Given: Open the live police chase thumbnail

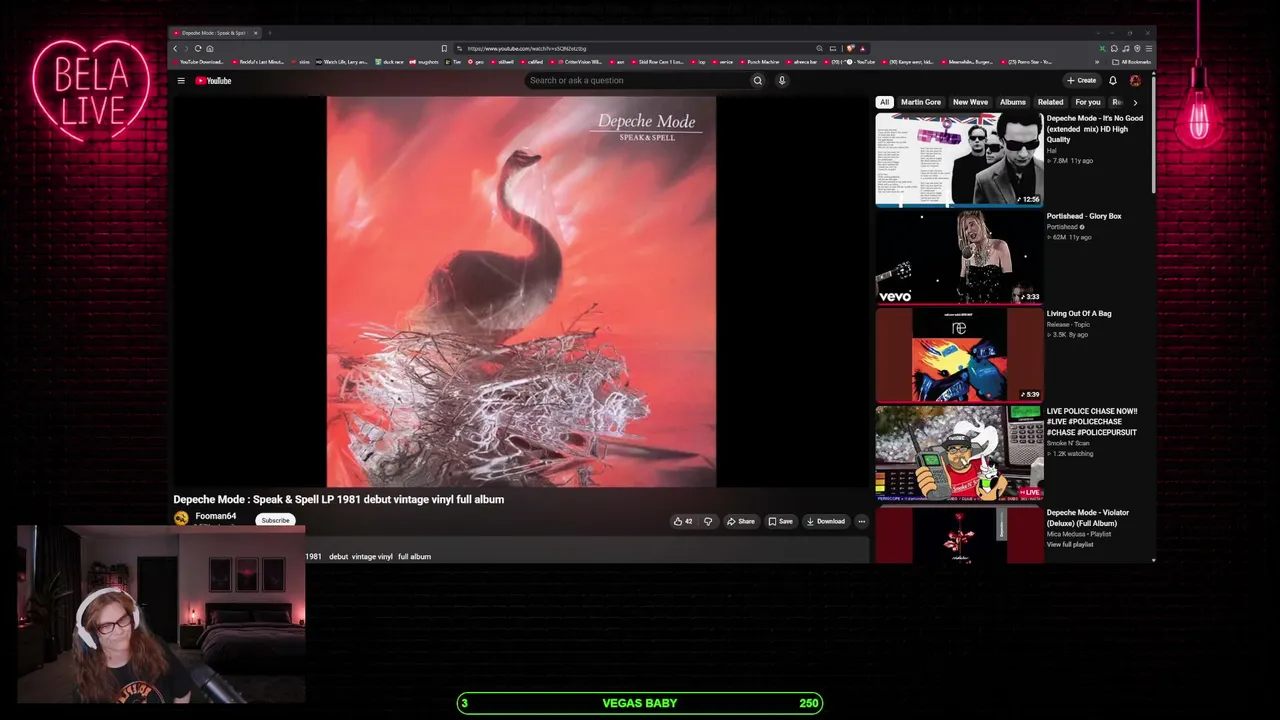Looking at the screenshot, I should coord(959,452).
